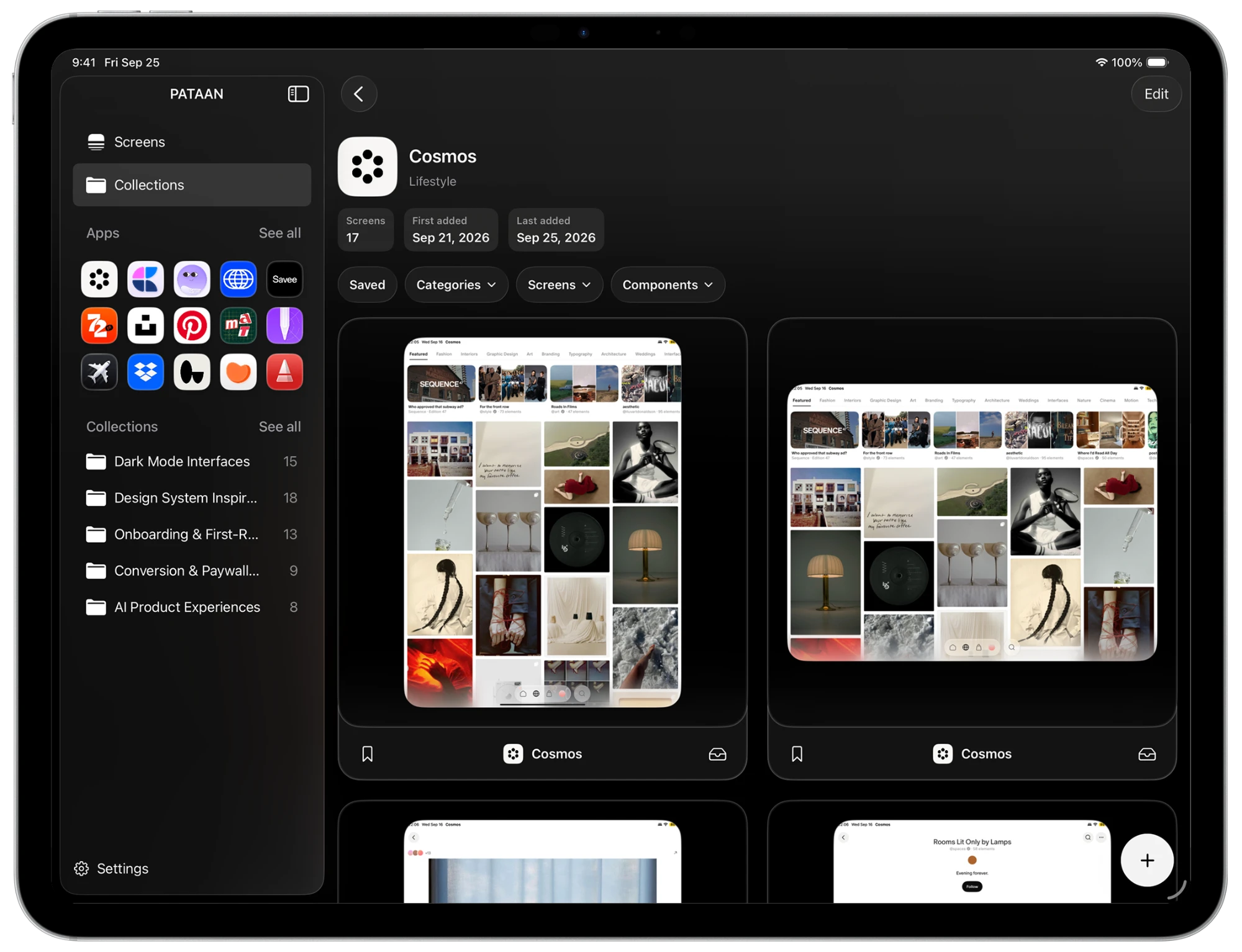Go back with the chevron button
Image resolution: width=1242 pixels, height=952 pixels.
point(359,94)
